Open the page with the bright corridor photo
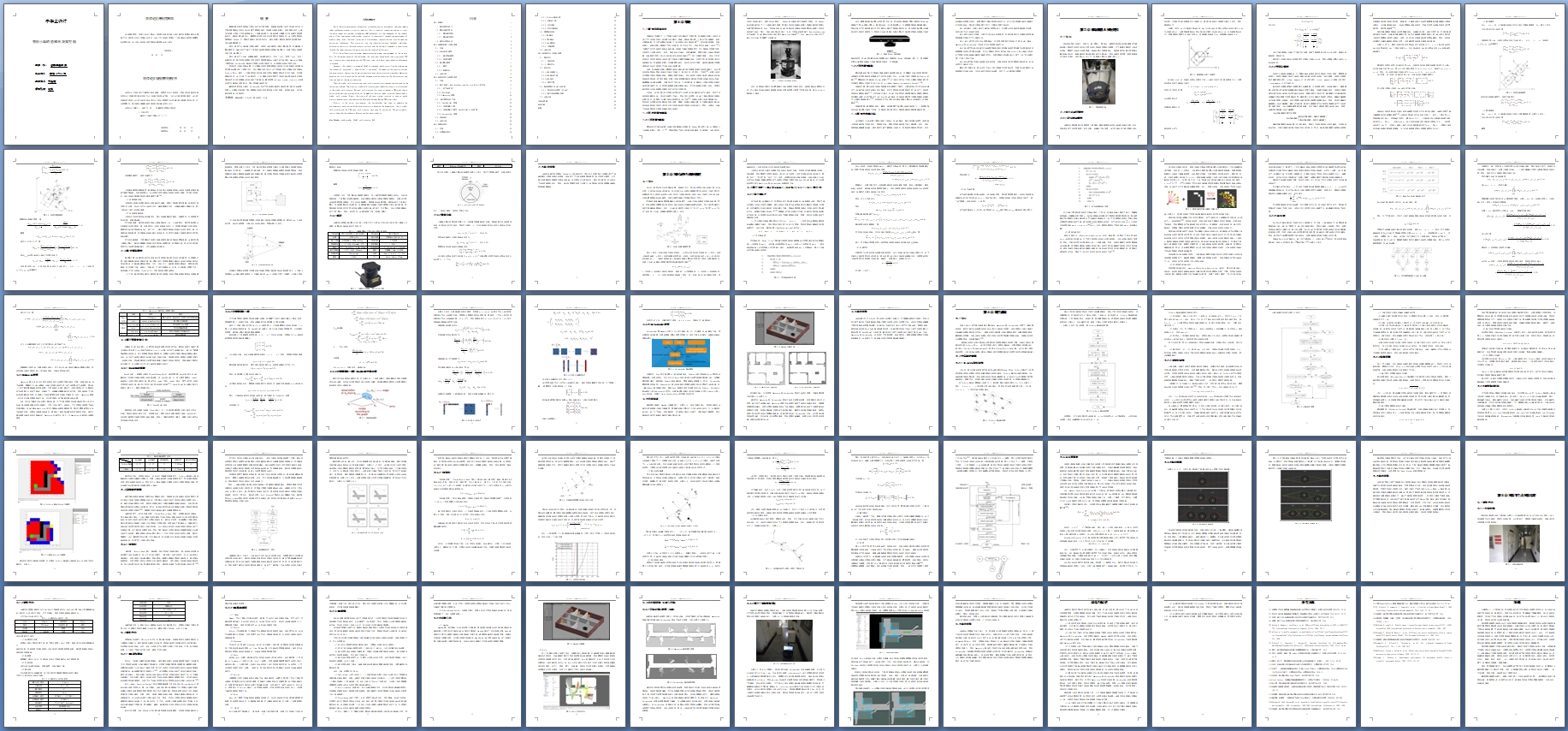Viewport: 1568px width, 731px height. (1514, 512)
